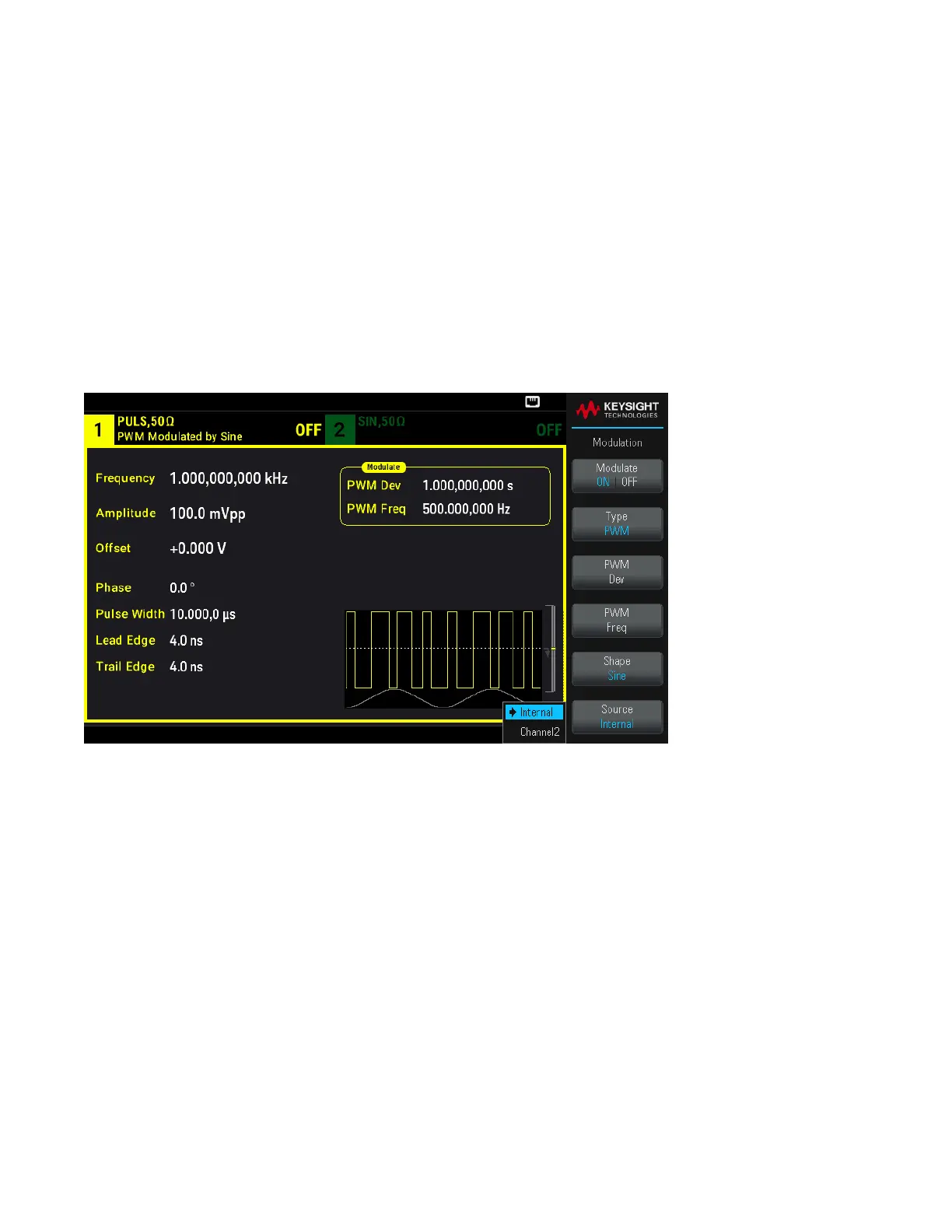Click the PWM Freq value 500.000,000 Hz

tap(467, 509)
